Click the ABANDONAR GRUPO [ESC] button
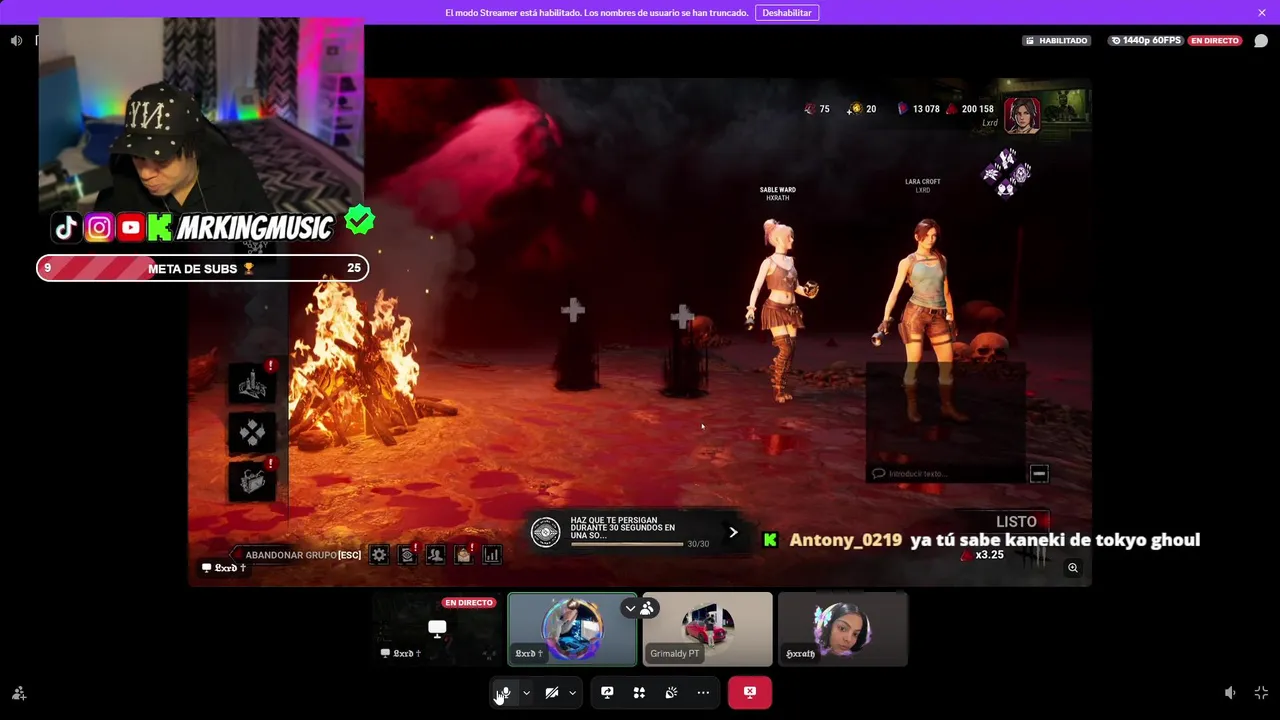The height and width of the screenshot is (720, 1280). point(296,555)
